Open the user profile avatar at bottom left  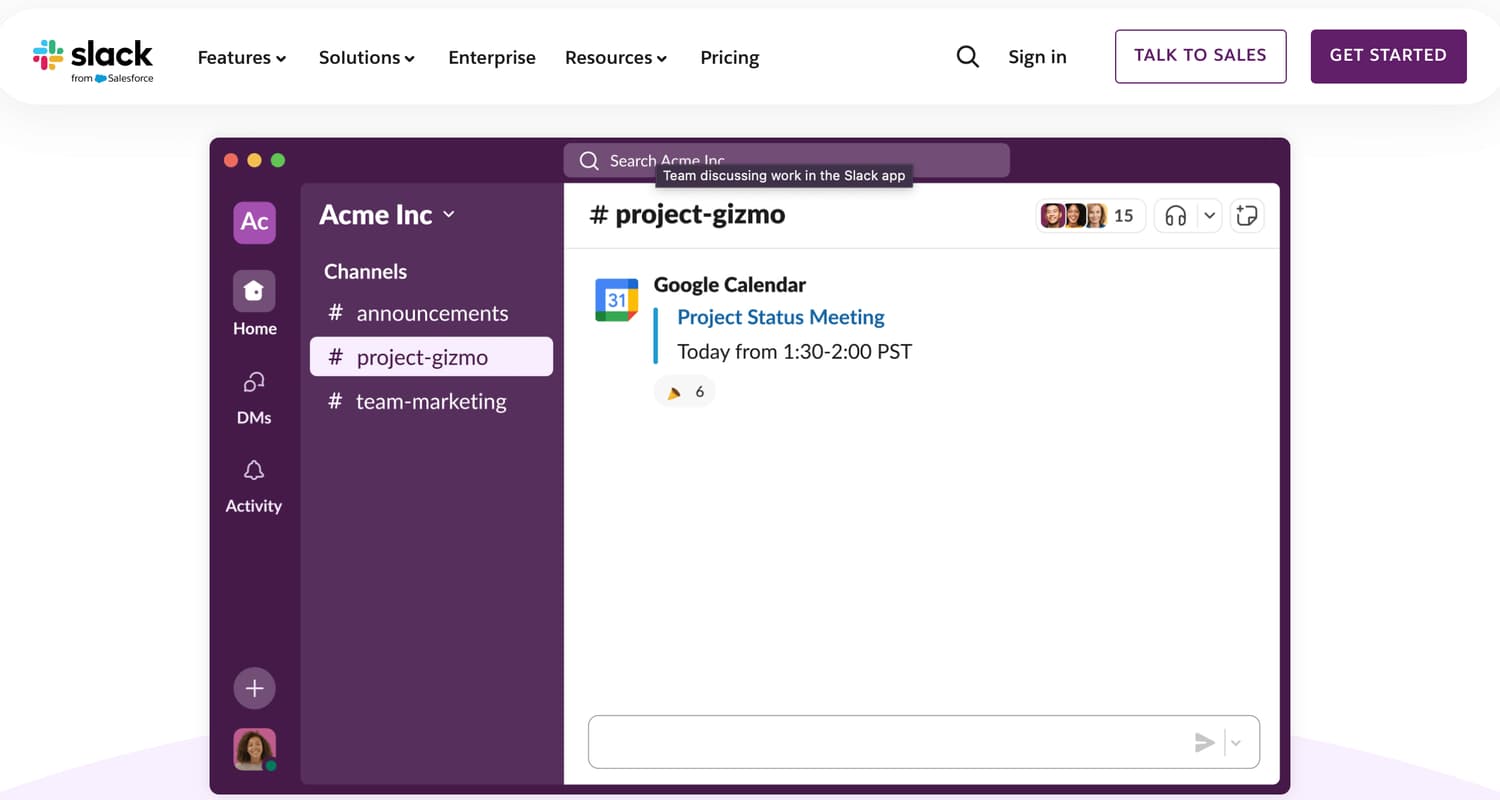coord(254,749)
